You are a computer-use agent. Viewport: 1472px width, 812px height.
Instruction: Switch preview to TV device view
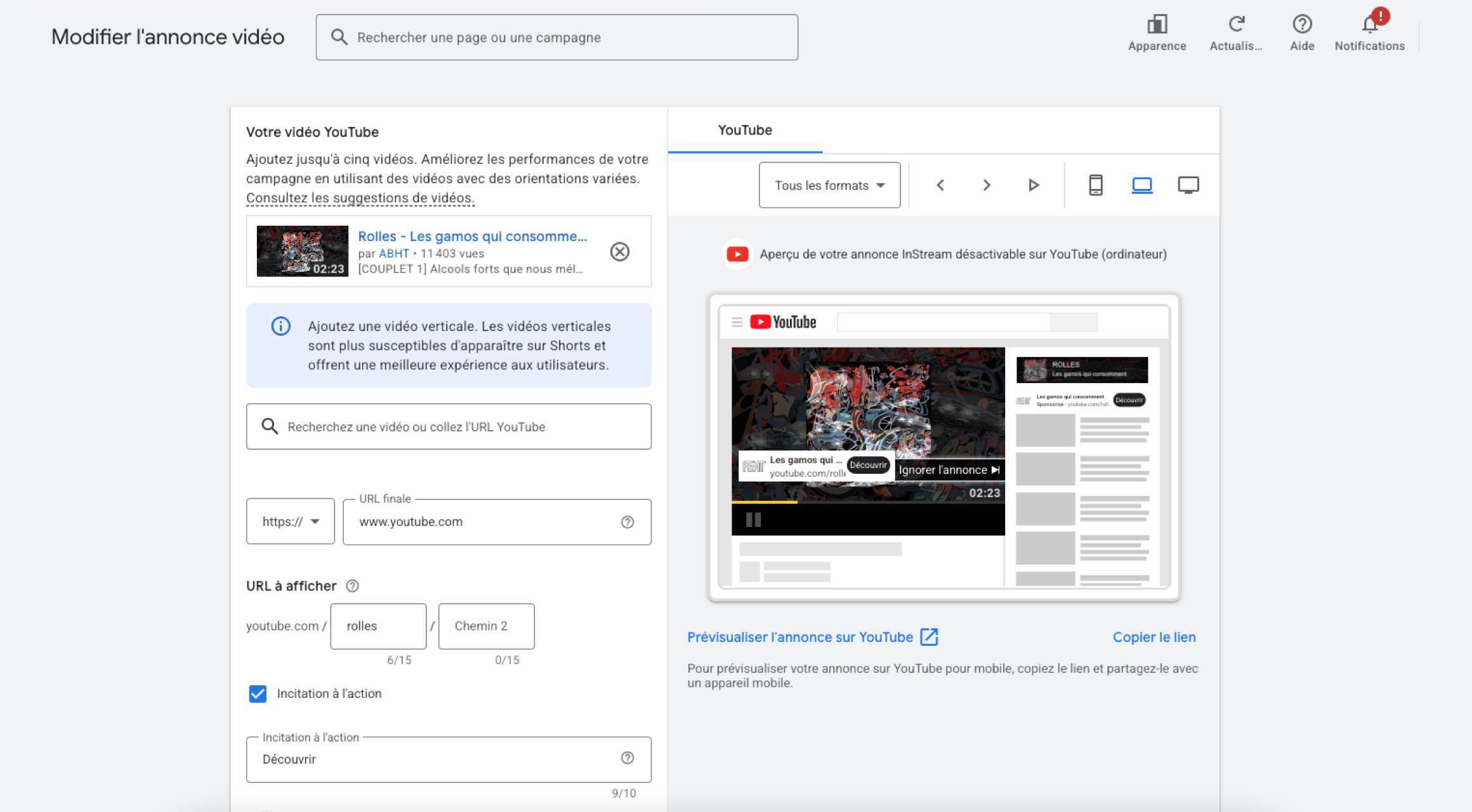[x=1188, y=185]
